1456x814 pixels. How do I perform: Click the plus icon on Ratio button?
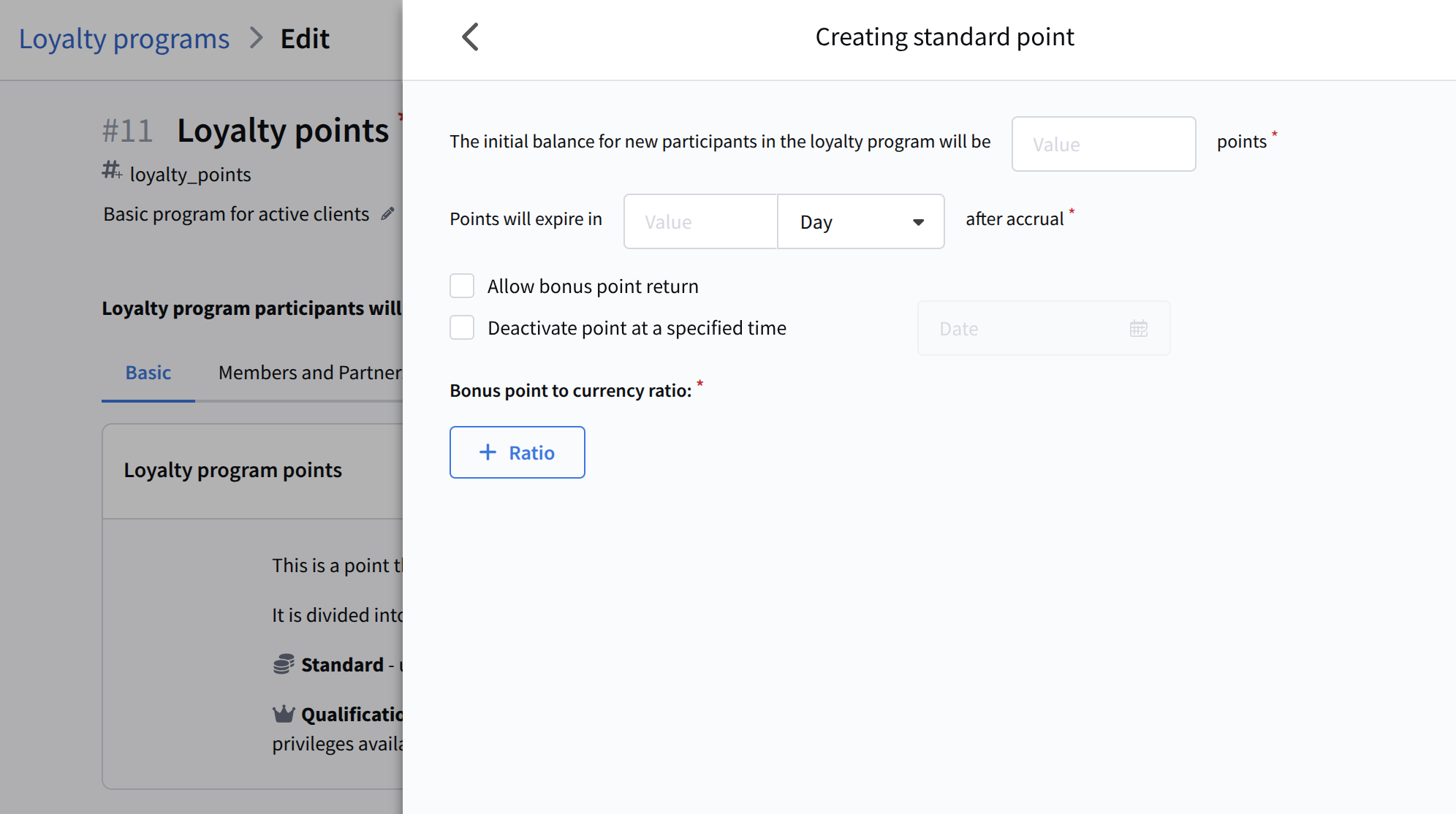(488, 452)
